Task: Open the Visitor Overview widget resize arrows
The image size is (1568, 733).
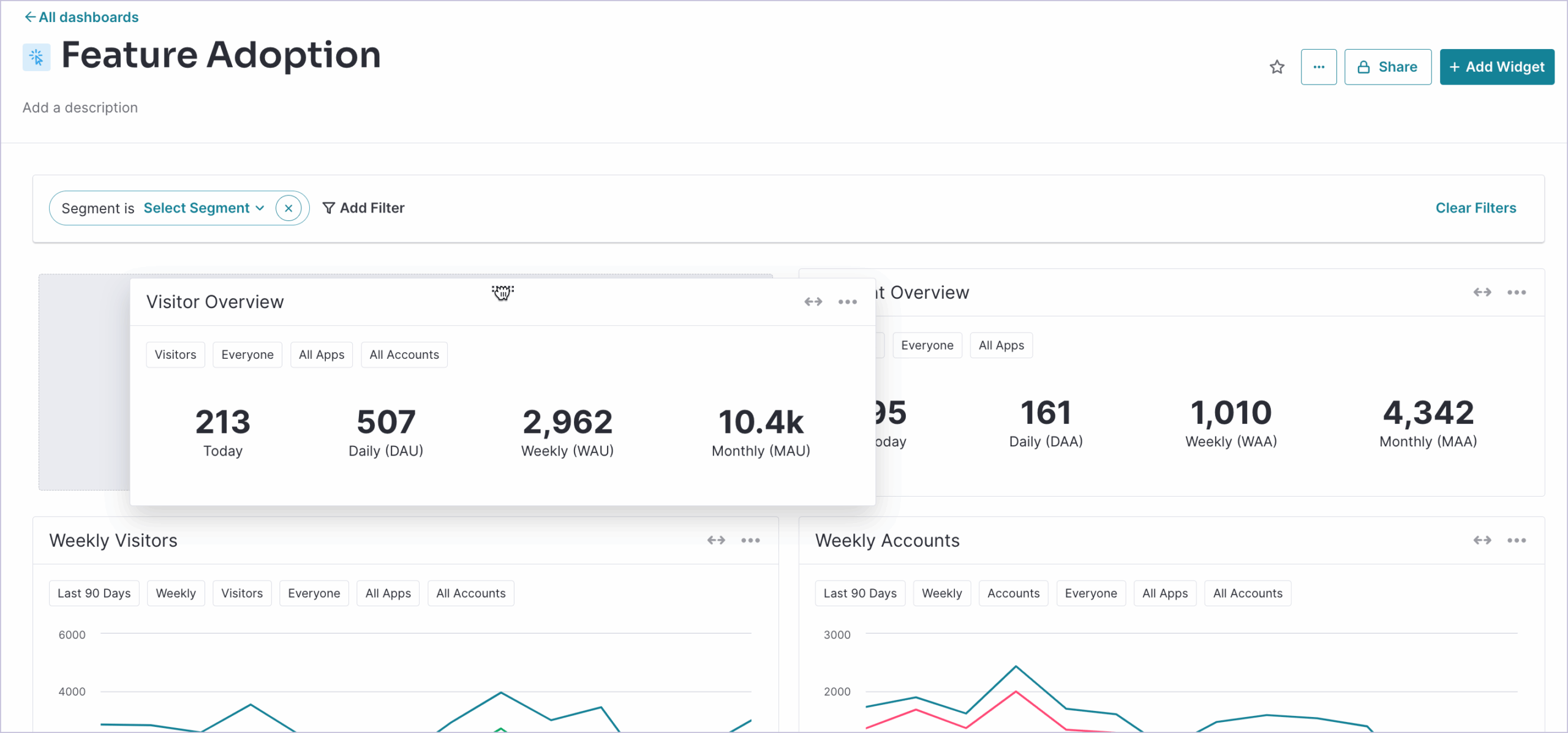Action: tap(813, 301)
